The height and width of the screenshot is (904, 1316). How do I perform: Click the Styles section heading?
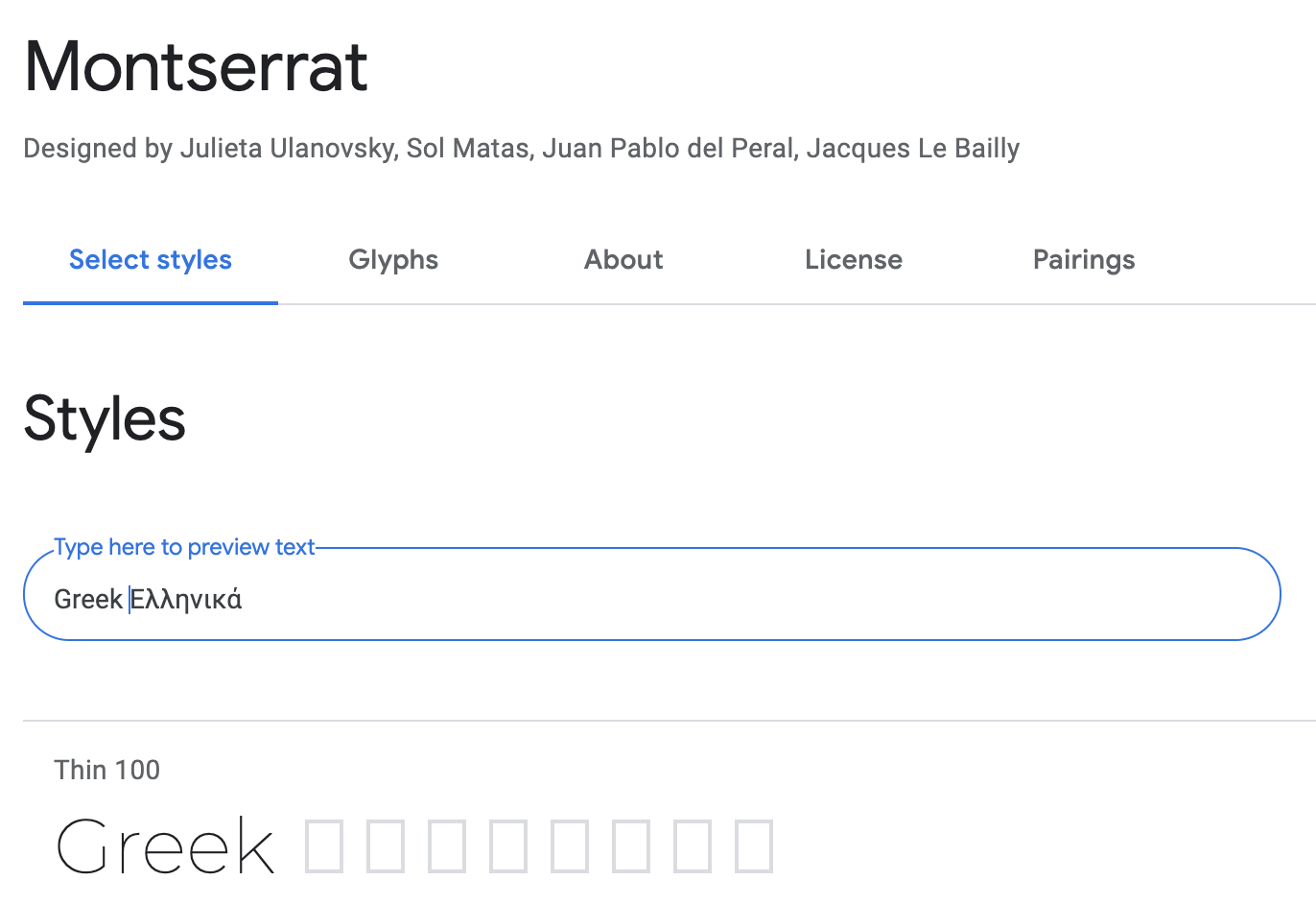(105, 419)
